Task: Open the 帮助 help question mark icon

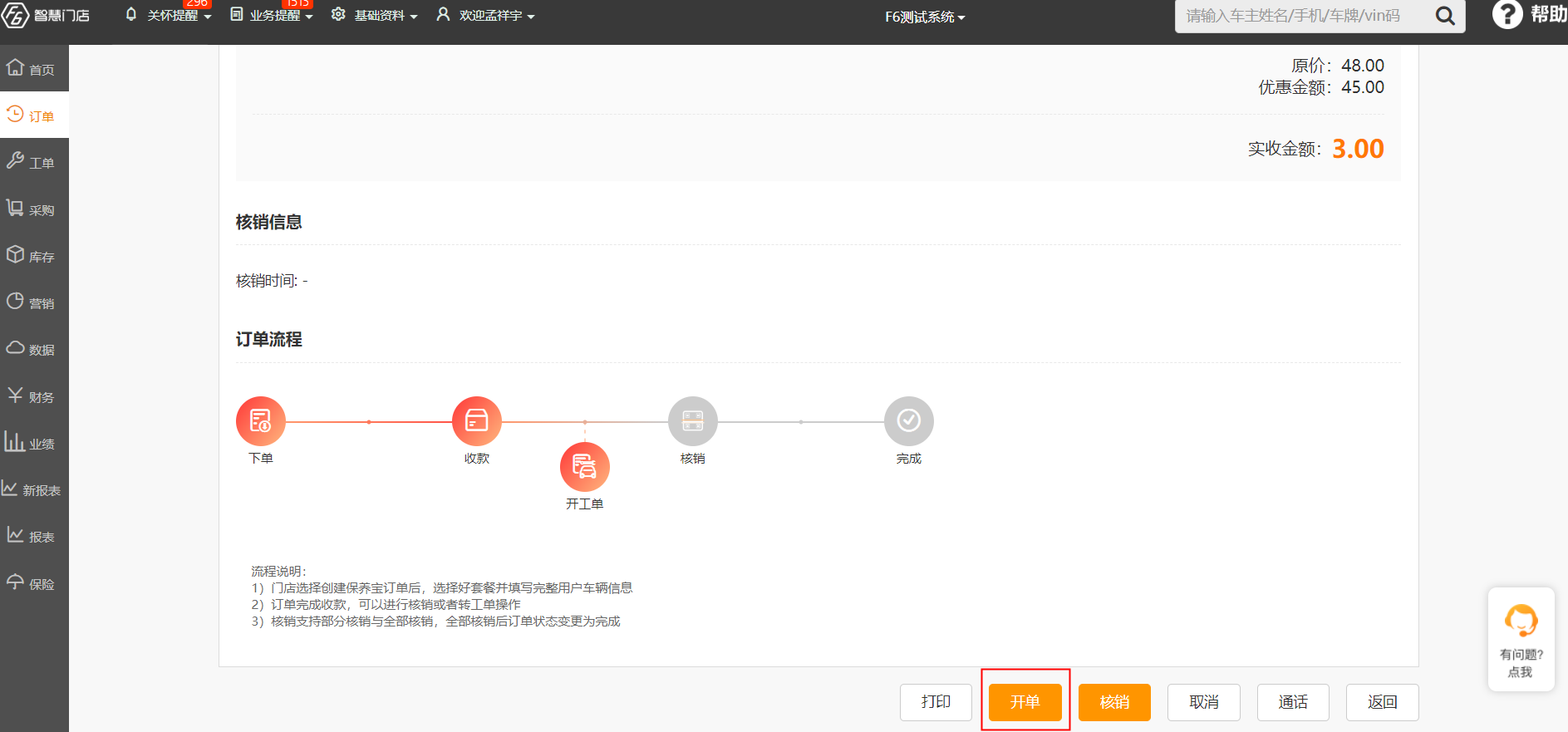Action: (1507, 14)
